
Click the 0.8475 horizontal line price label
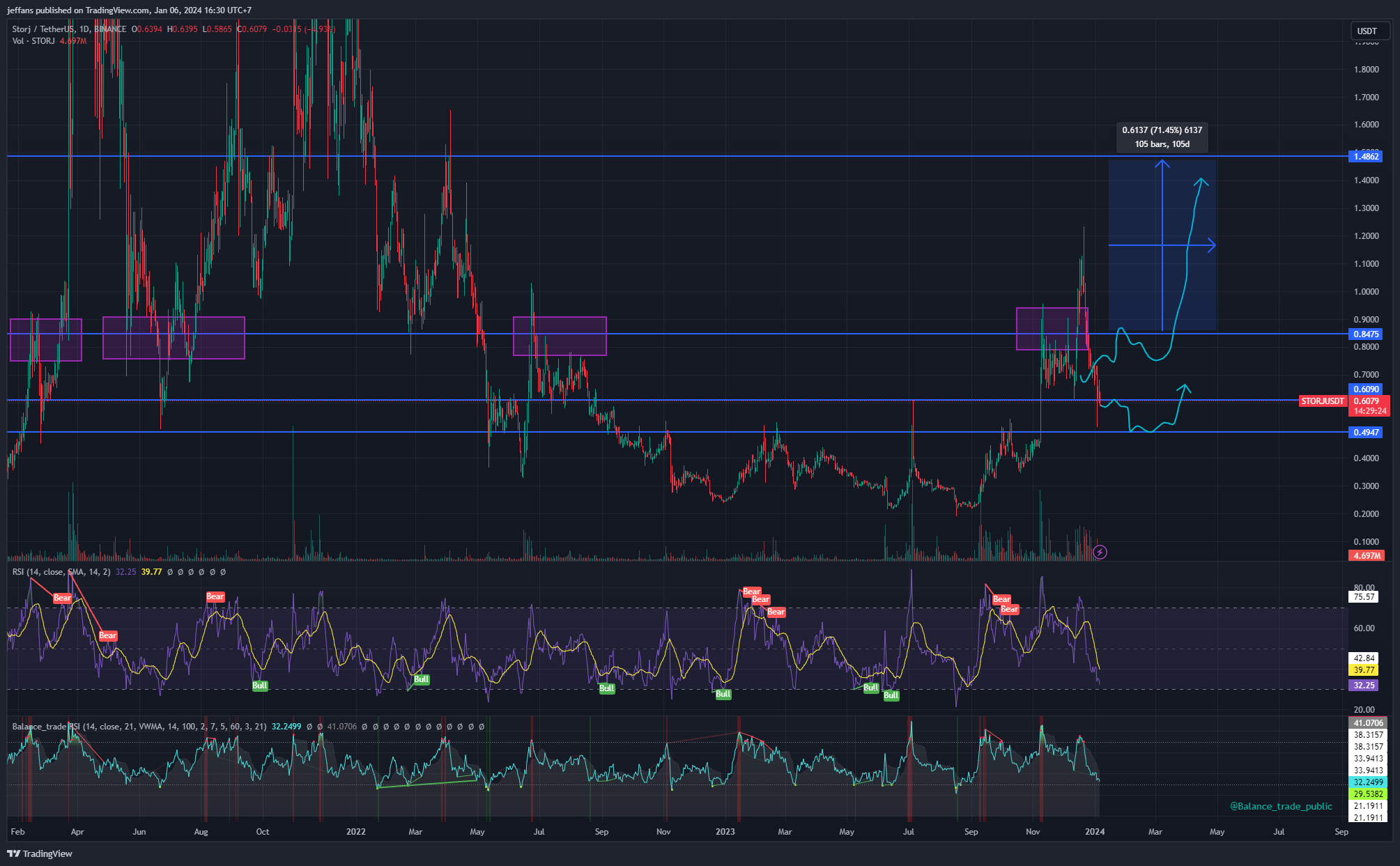pos(1366,334)
